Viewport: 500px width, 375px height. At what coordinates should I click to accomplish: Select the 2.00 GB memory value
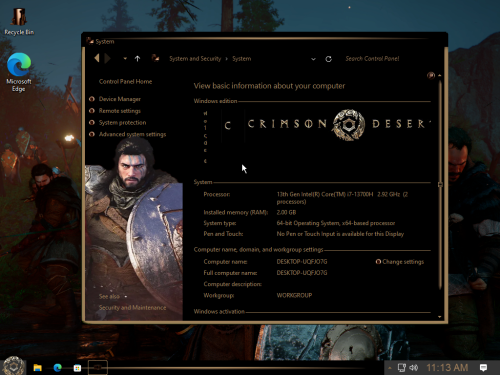pyautogui.click(x=286, y=212)
